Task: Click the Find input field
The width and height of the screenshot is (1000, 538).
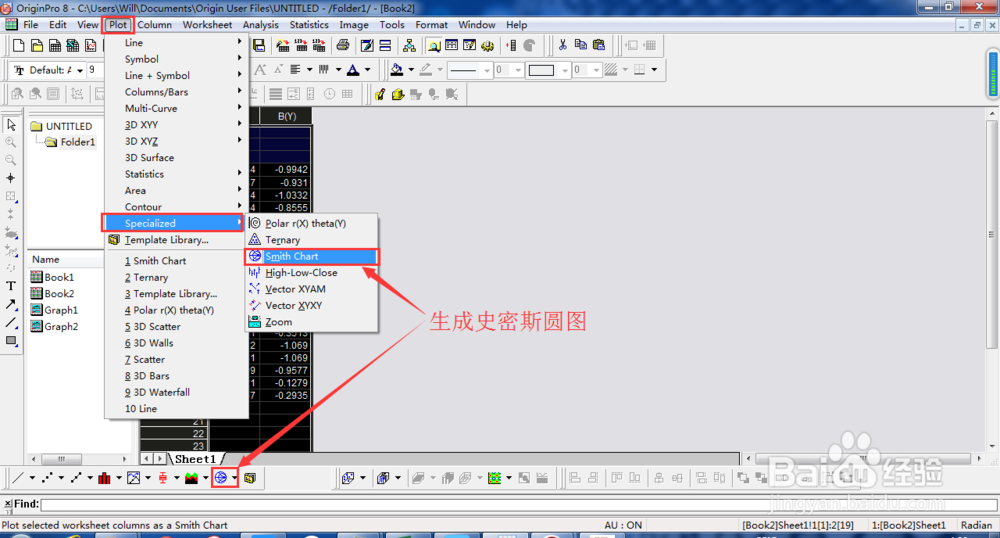Action: 519,504
